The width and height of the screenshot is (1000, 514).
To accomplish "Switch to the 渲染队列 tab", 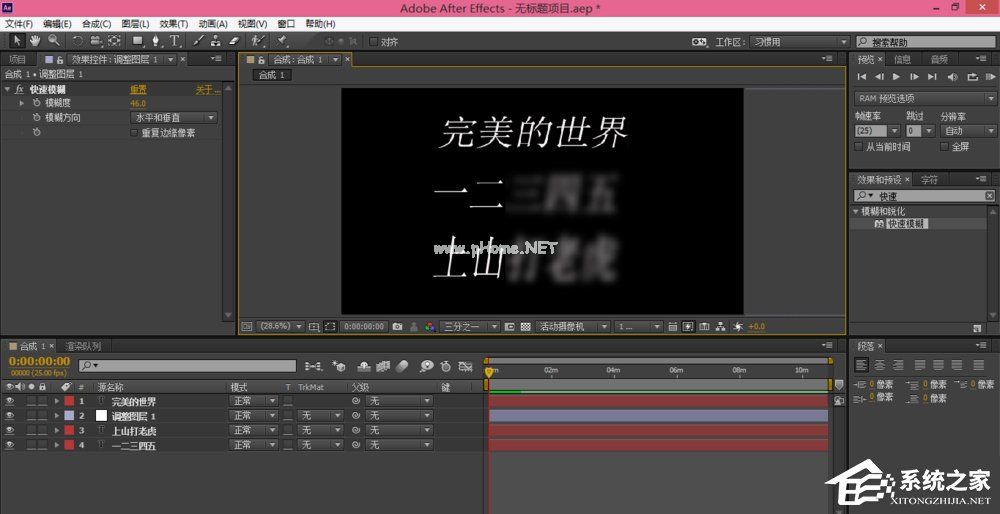I will pos(83,346).
